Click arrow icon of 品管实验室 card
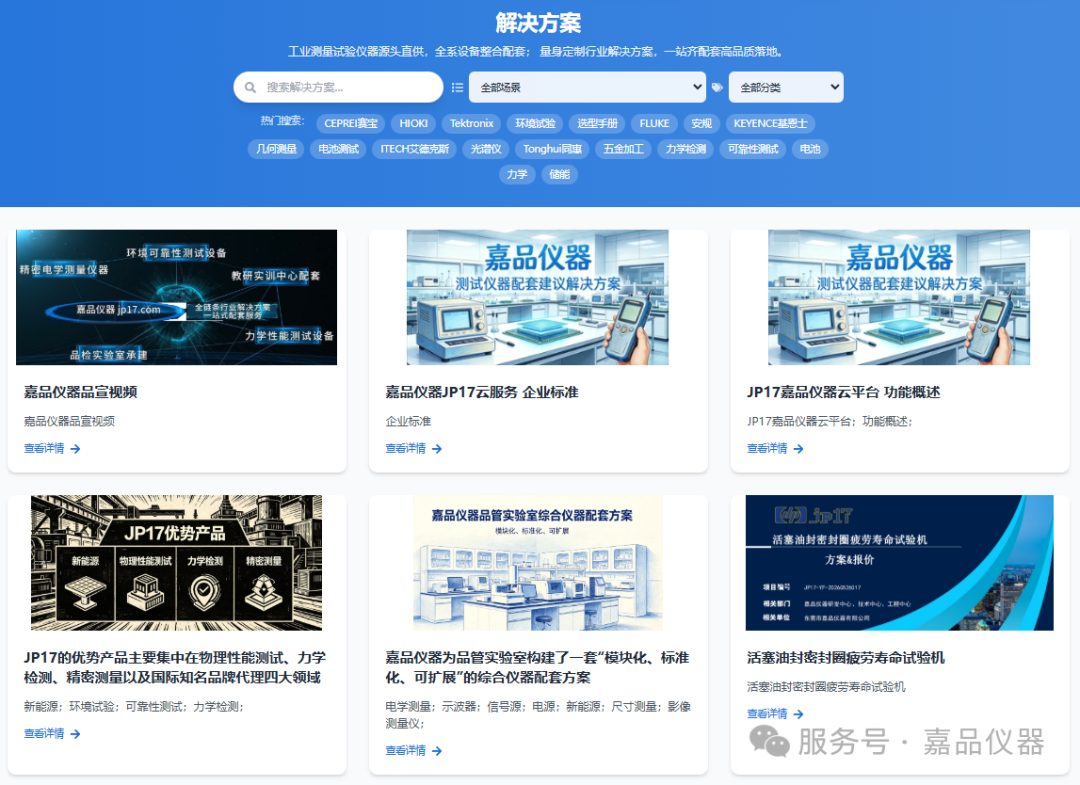The height and width of the screenshot is (785, 1080). (x=437, y=751)
